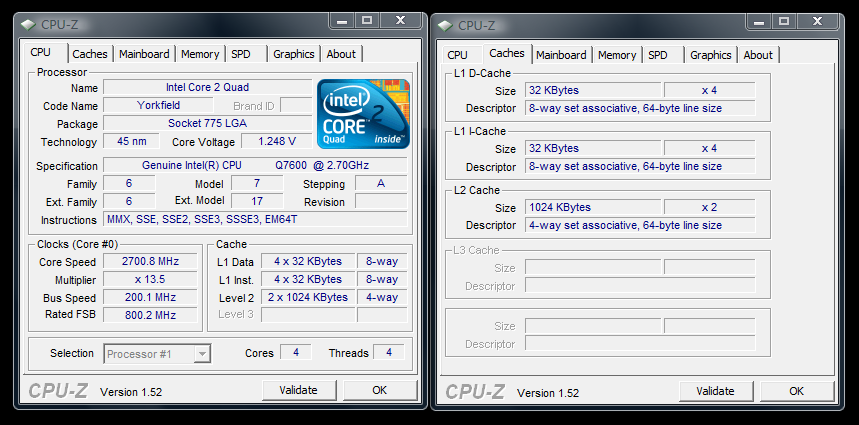The height and width of the screenshot is (425, 859).
Task: Click the Cores value '4'
Action: coord(296,352)
